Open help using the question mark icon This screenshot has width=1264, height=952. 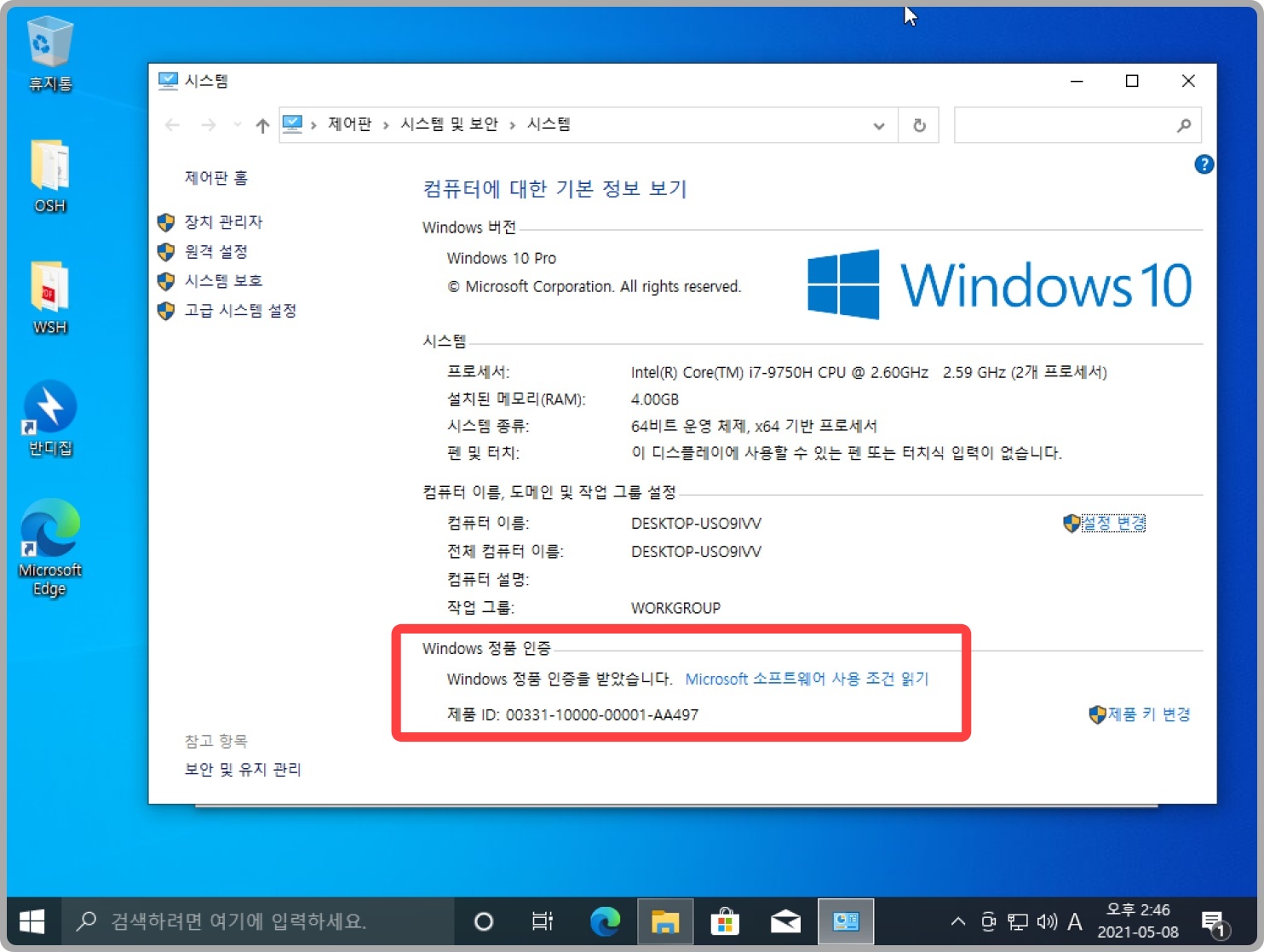pyautogui.click(x=1204, y=164)
